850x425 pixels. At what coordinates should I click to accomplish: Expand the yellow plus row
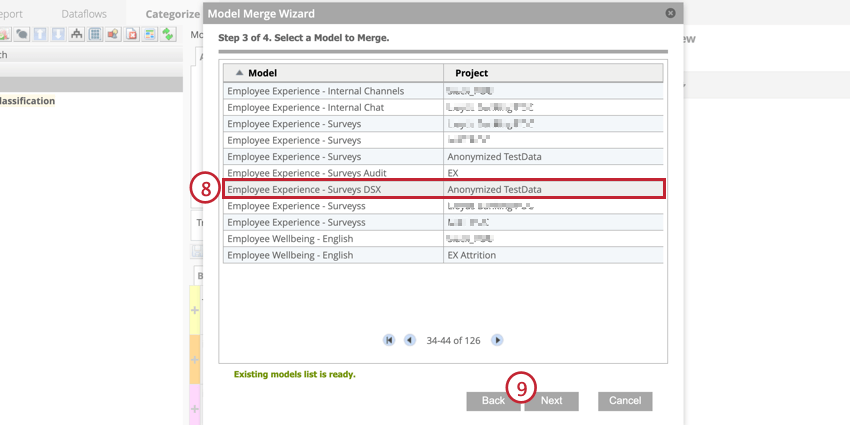pos(195,310)
